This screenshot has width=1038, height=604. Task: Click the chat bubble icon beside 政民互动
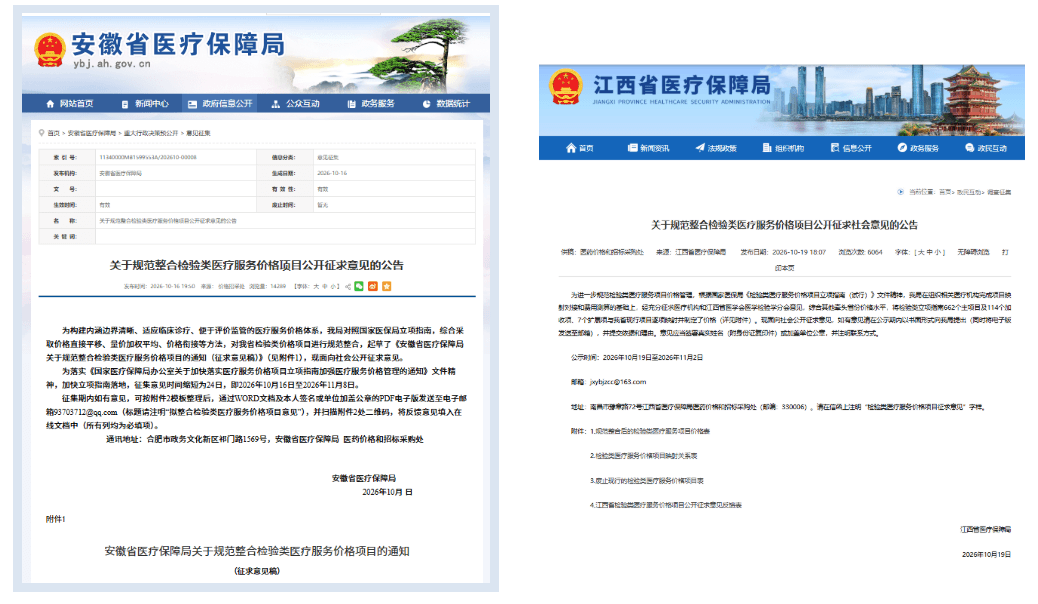click(970, 148)
